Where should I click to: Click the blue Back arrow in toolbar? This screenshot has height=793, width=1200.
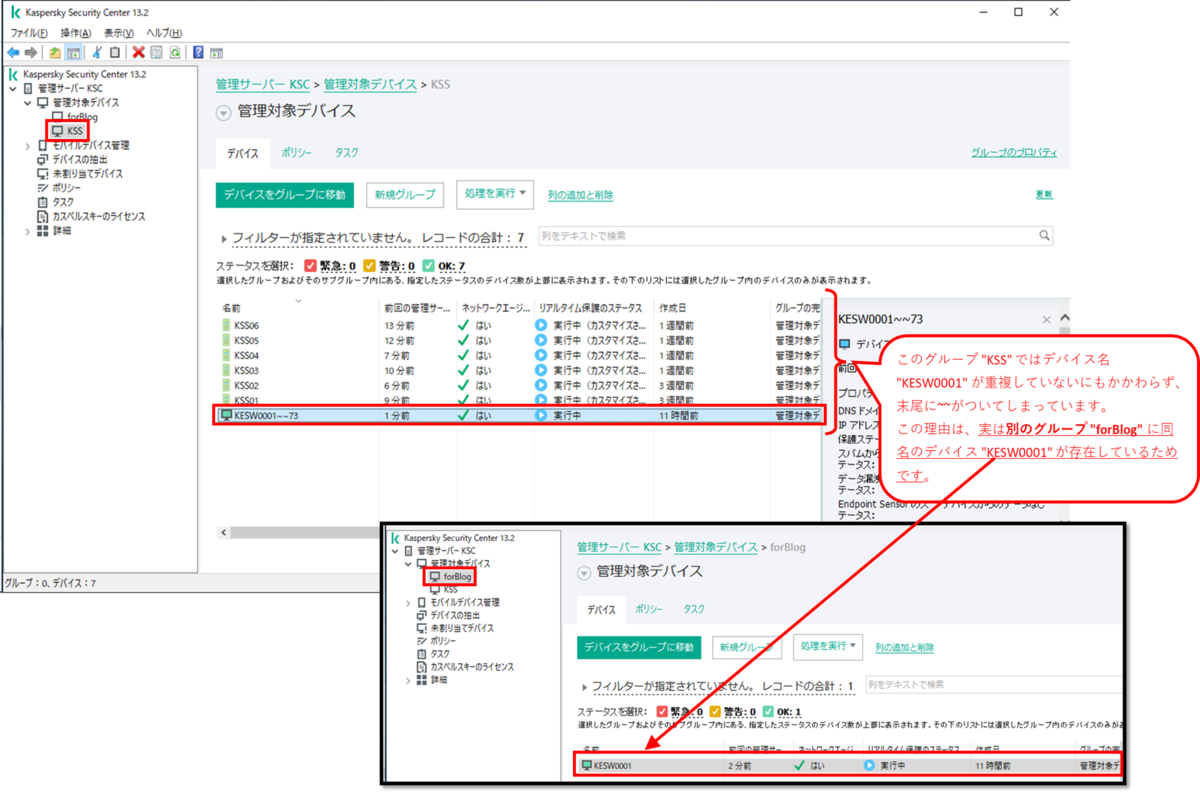(x=13, y=52)
